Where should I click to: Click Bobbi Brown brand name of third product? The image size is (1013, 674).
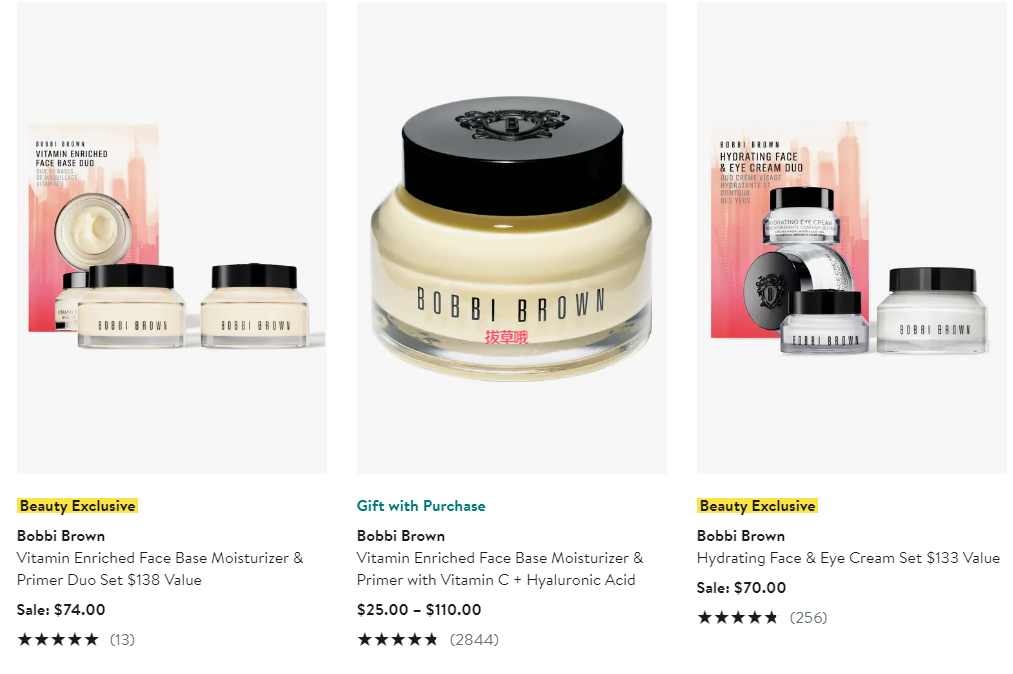click(x=741, y=536)
